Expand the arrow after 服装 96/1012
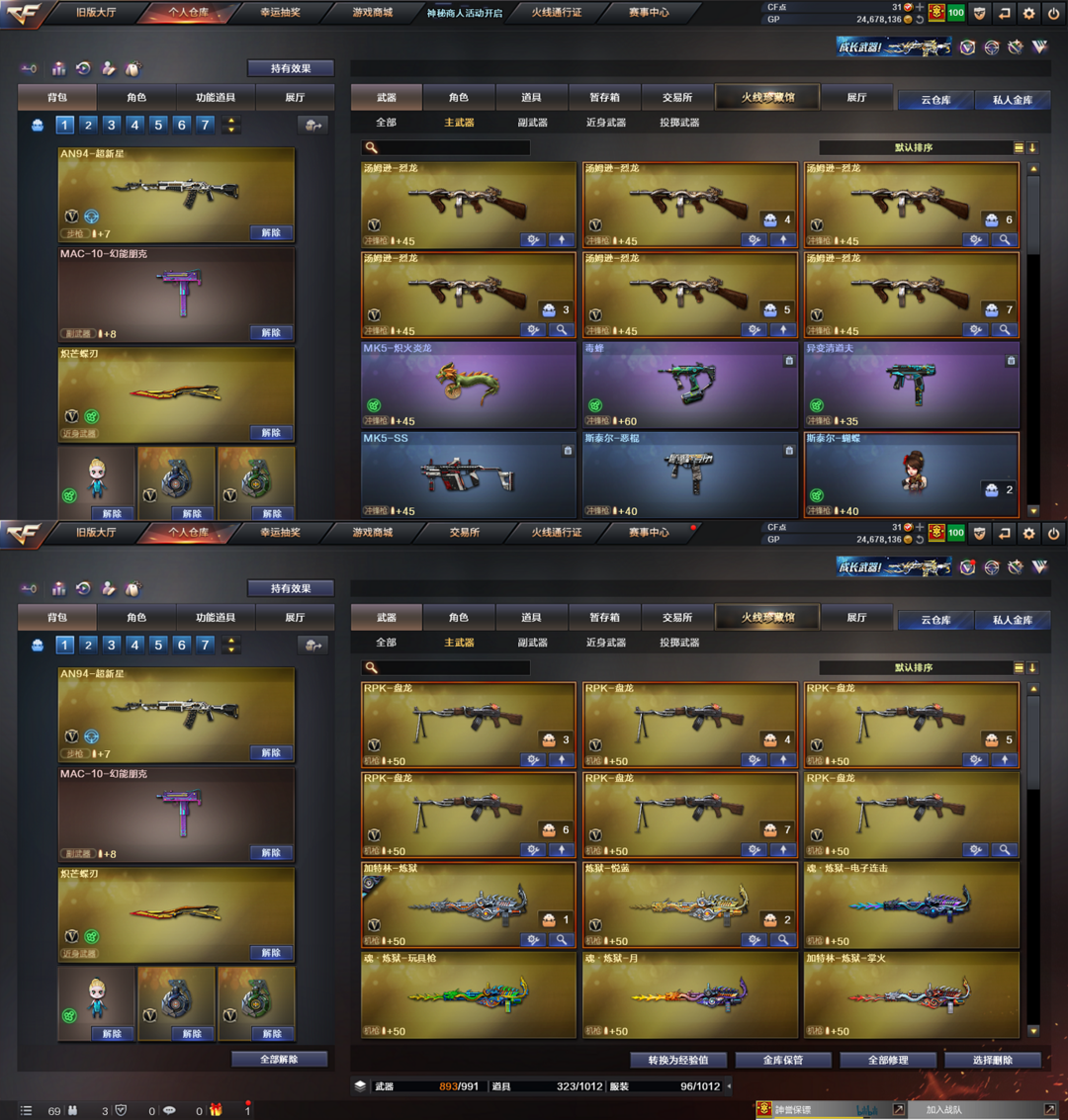This screenshot has height=1120, width=1068. (x=729, y=1086)
